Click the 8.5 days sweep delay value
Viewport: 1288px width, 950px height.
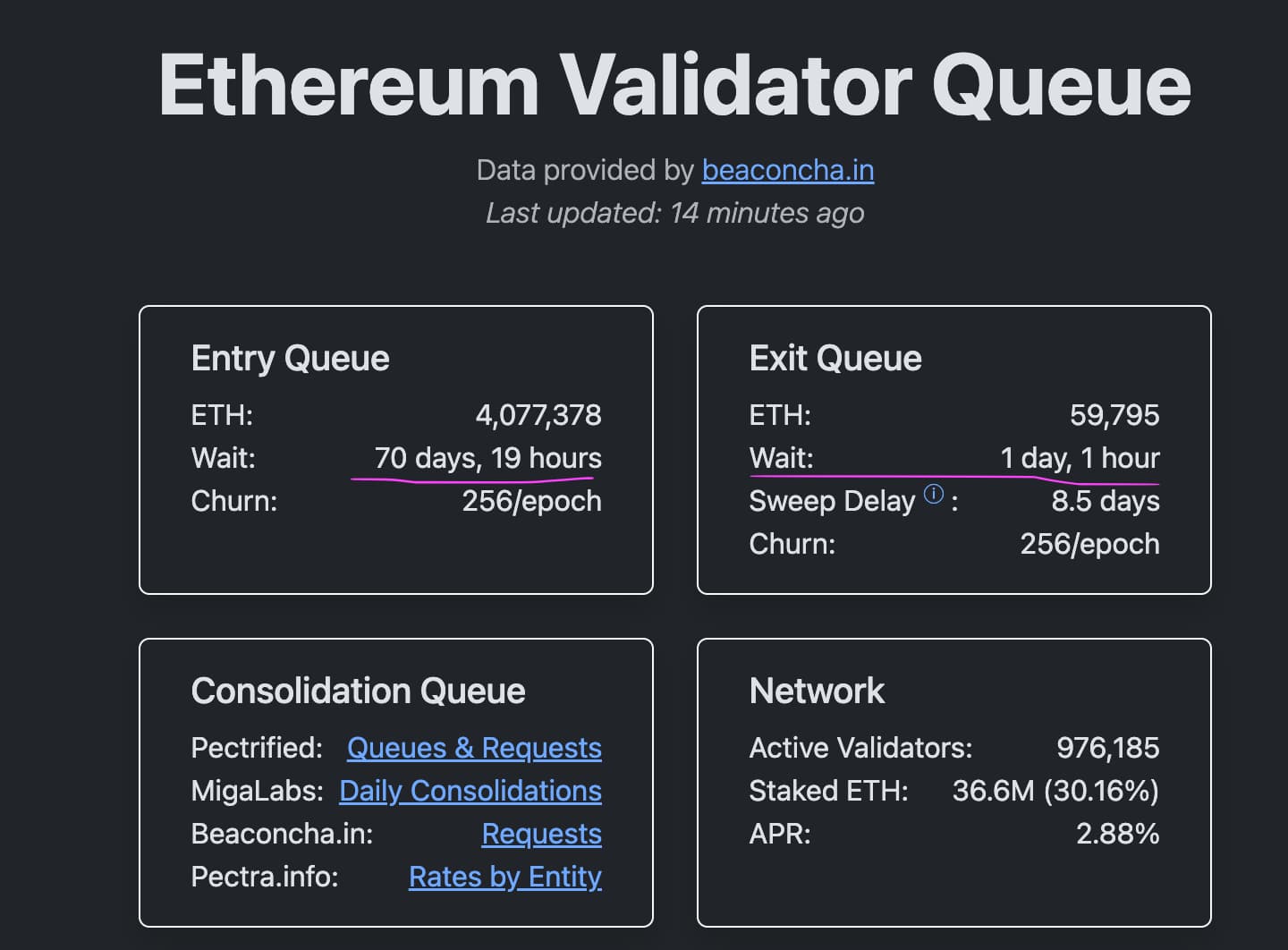pyautogui.click(x=1106, y=501)
